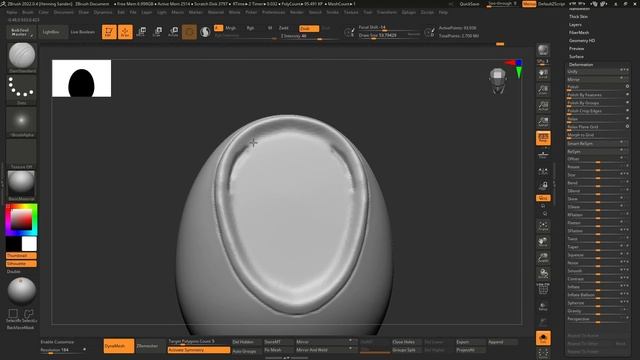Click the Fix Mesh button
The width and height of the screenshot is (640, 360).
[278, 350]
